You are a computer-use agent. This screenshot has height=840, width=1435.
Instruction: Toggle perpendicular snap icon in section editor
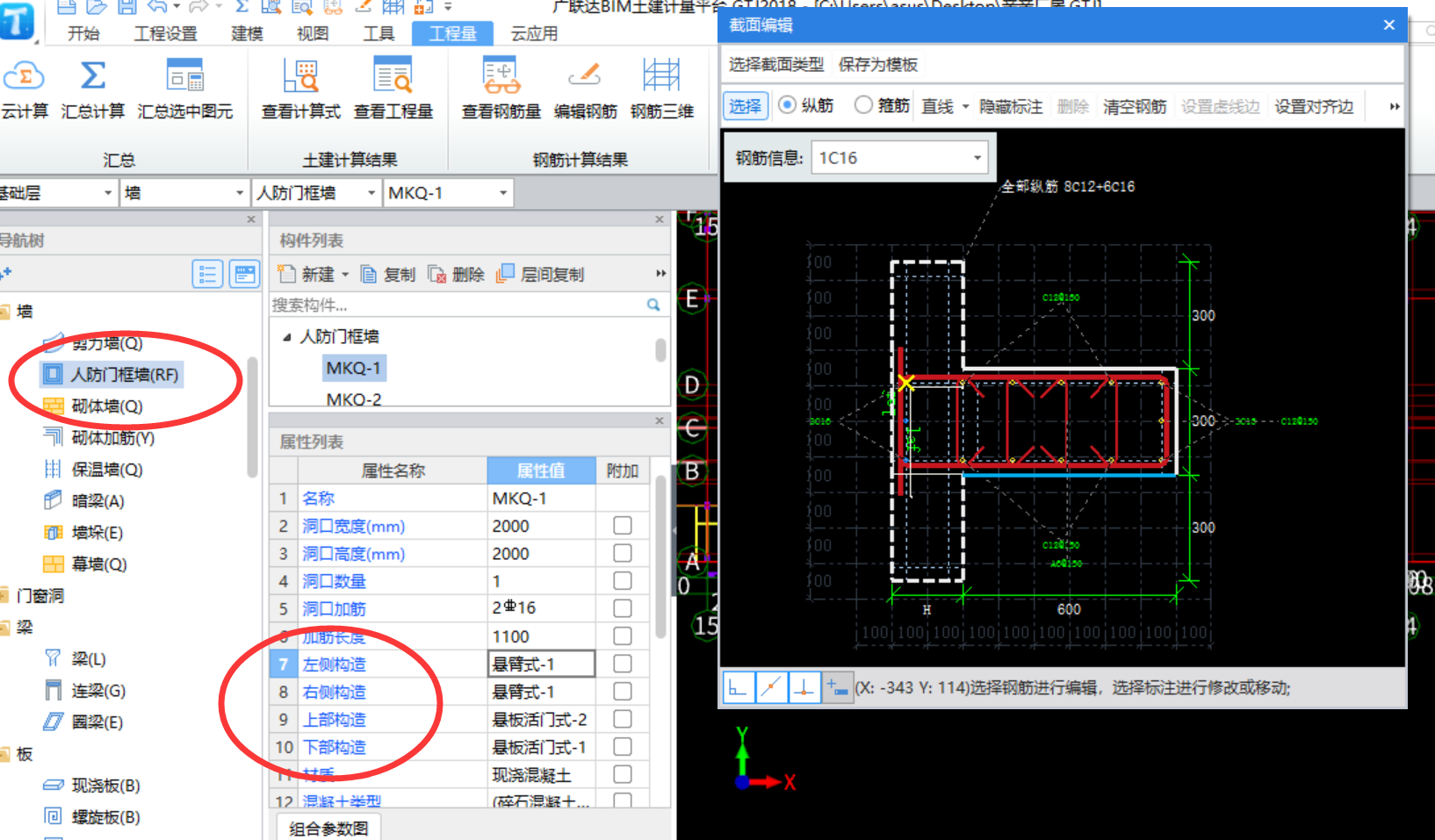click(x=804, y=687)
